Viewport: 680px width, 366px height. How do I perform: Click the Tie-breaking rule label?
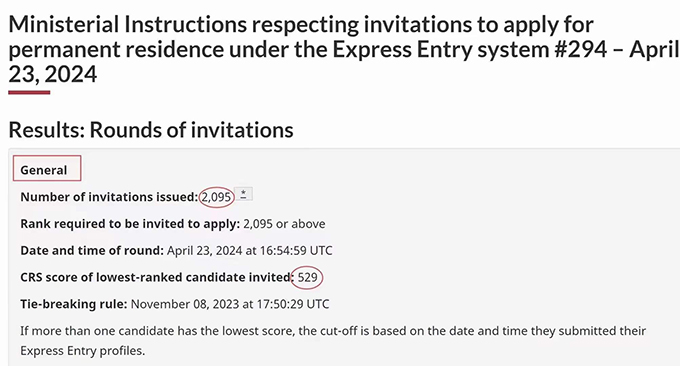click(x=74, y=304)
